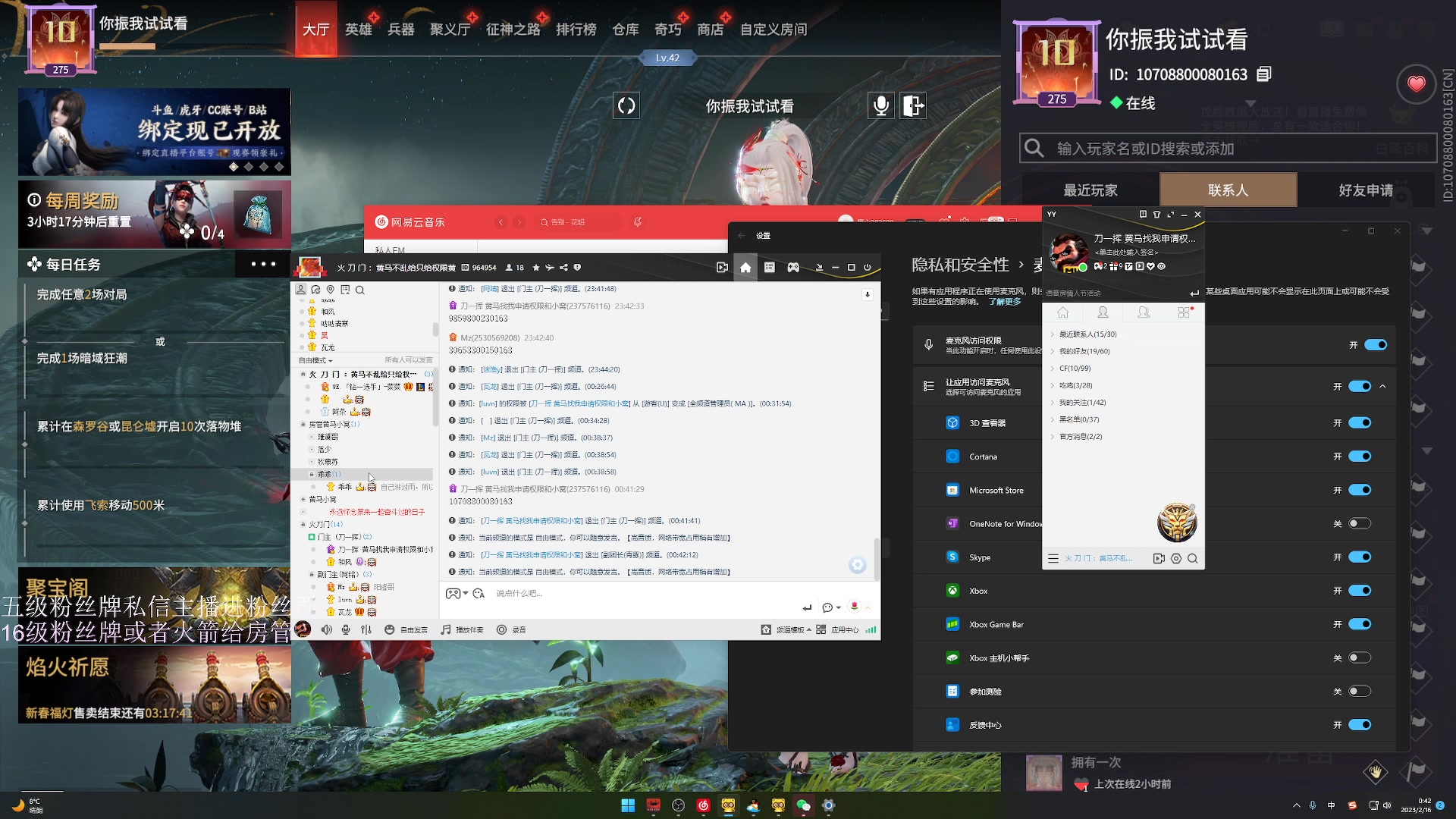Click the 了解更多 link
This screenshot has height=819, width=1456.
1004,302
